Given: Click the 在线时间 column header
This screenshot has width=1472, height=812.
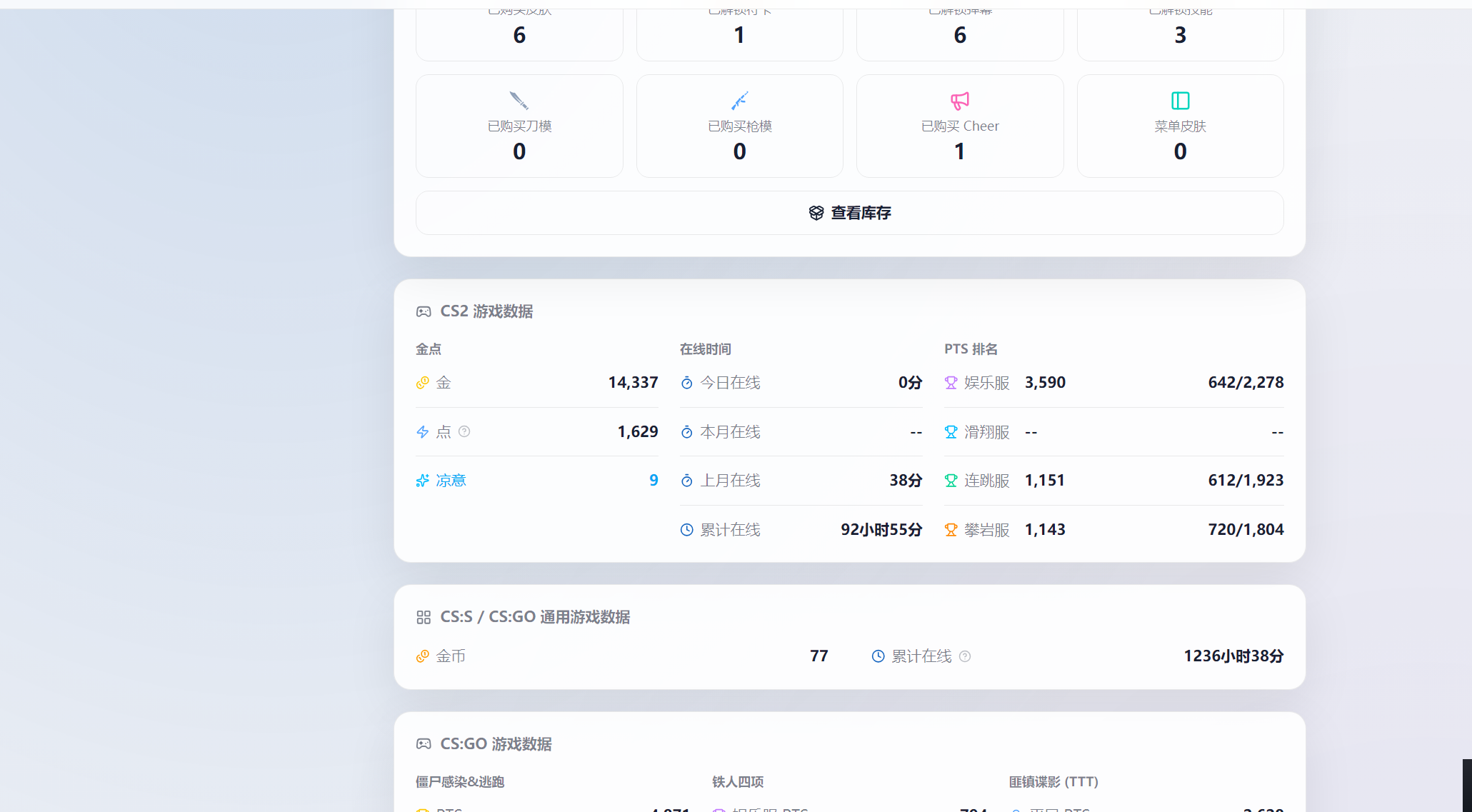Looking at the screenshot, I should 705,349.
